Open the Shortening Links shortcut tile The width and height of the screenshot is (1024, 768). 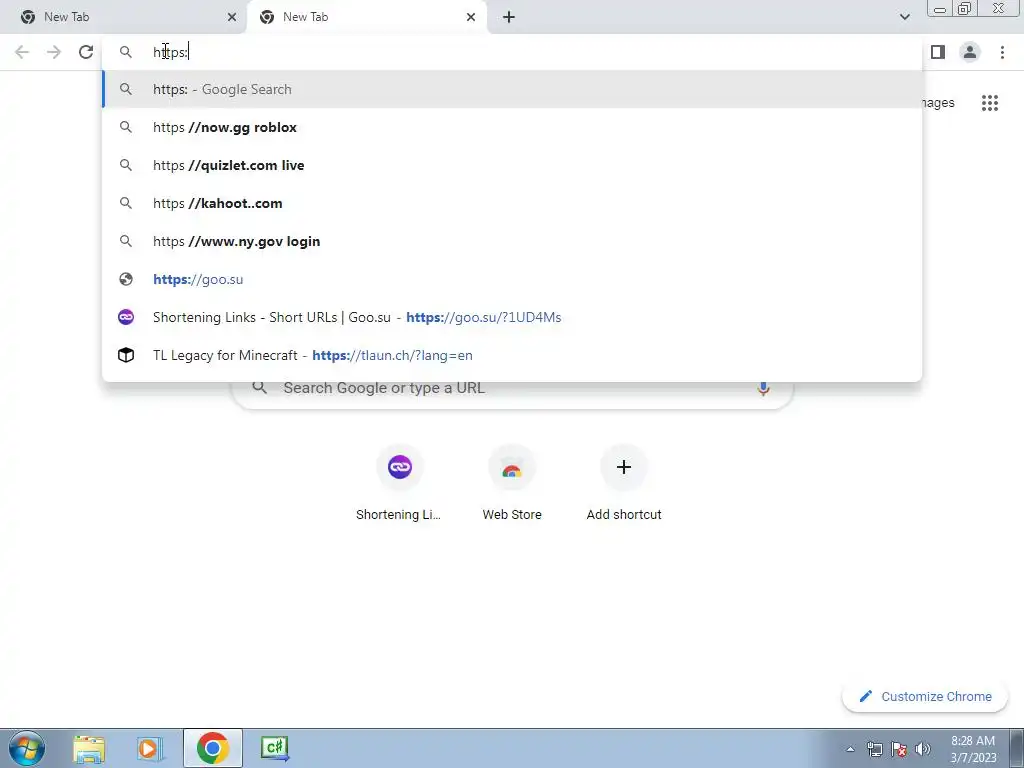[x=399, y=484]
